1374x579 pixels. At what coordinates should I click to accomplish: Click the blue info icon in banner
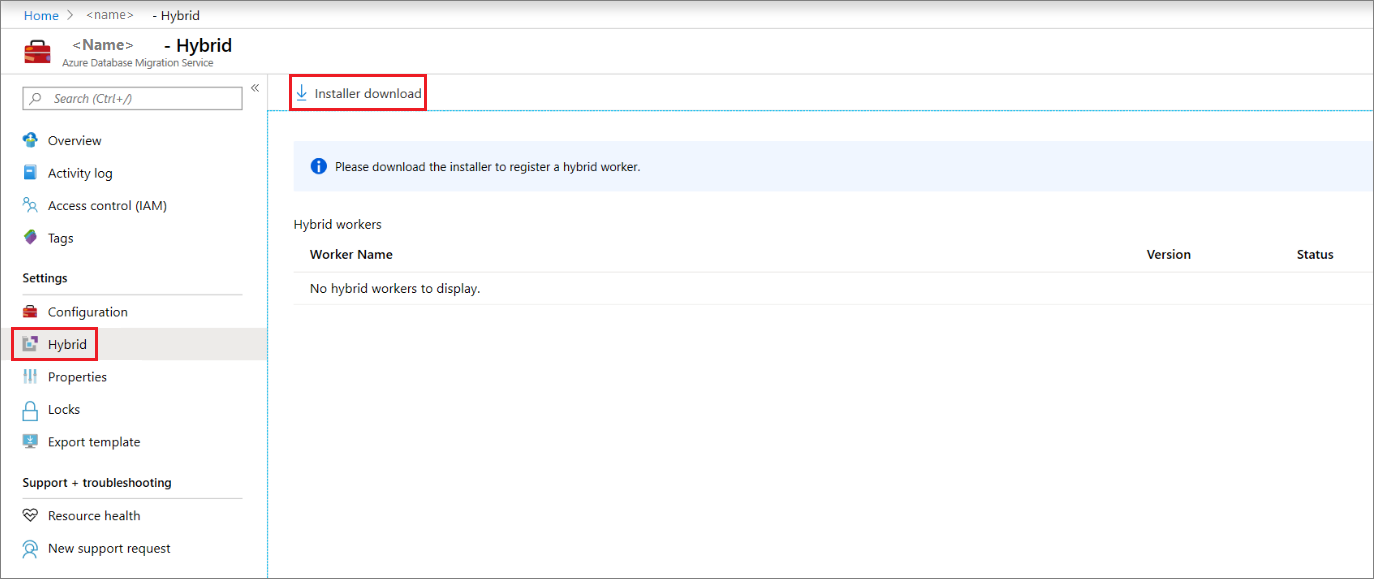[318, 166]
